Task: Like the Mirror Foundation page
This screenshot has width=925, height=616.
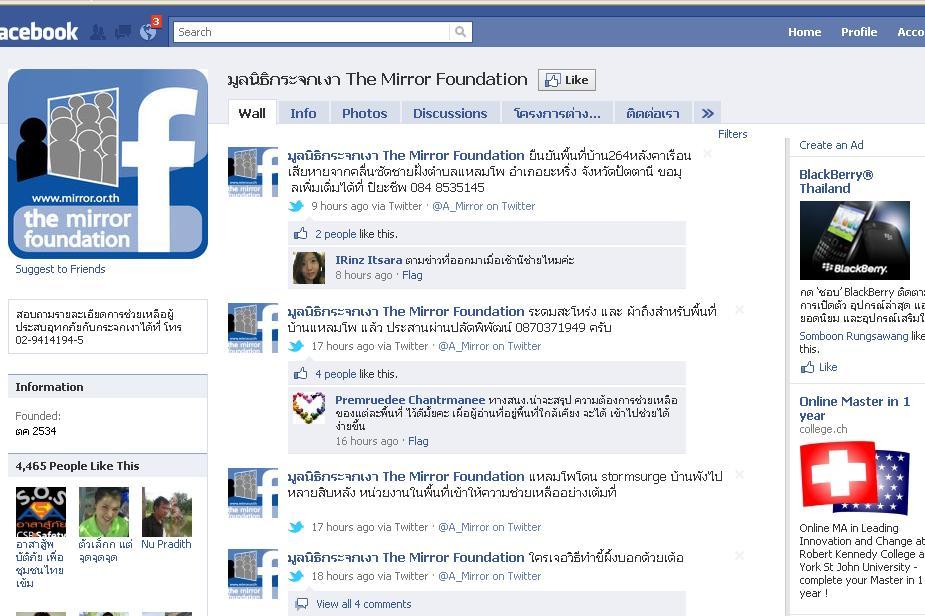Action: pos(567,80)
